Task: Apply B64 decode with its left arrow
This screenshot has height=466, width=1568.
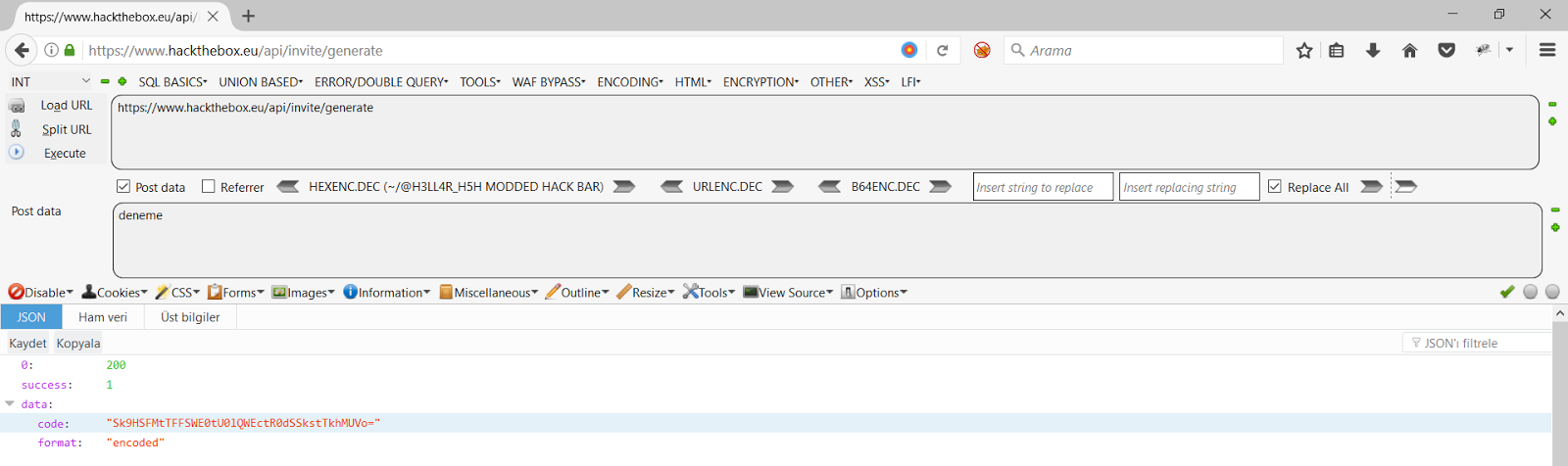Action: tap(830, 186)
